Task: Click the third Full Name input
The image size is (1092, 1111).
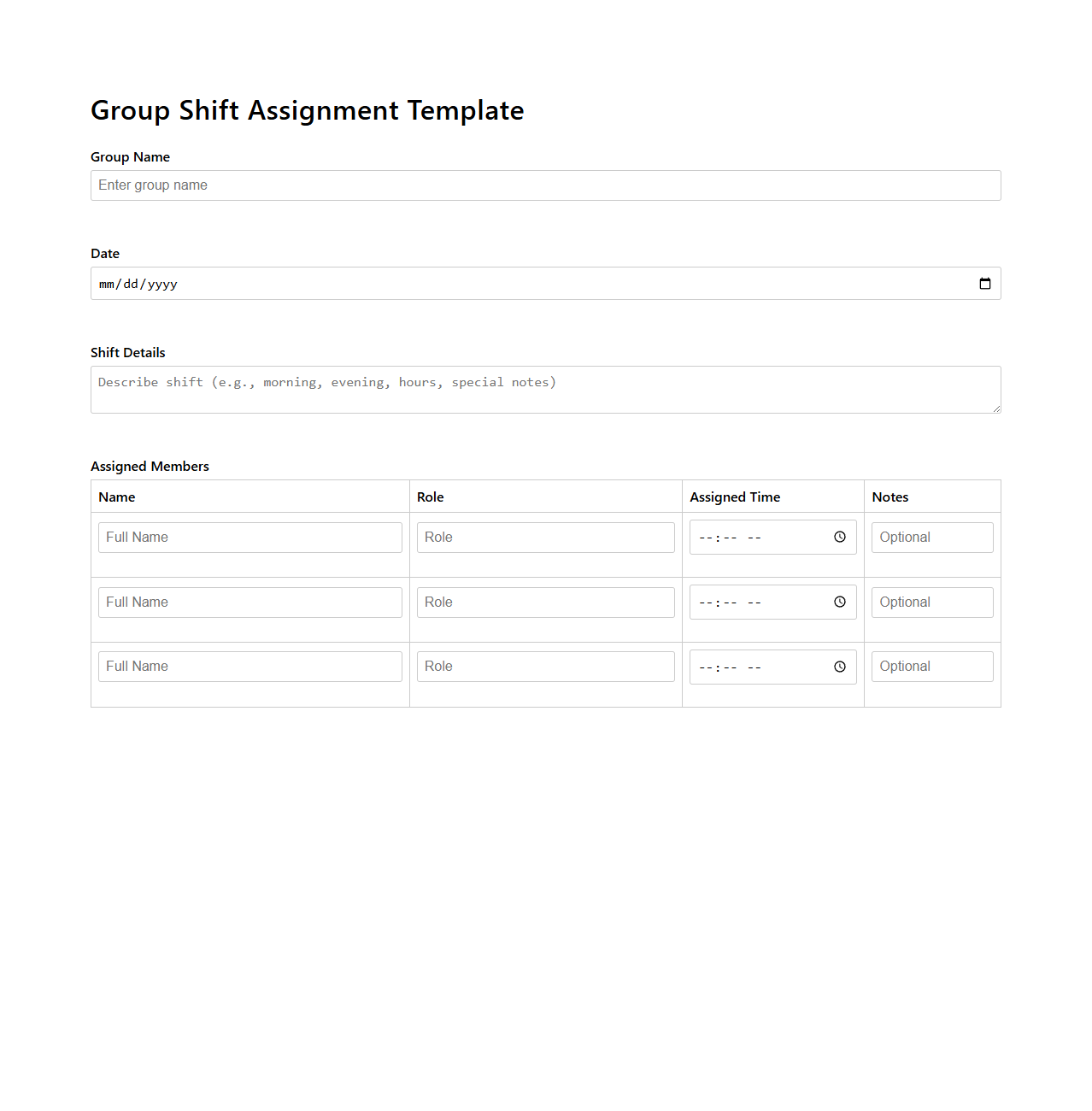Action: [250, 666]
